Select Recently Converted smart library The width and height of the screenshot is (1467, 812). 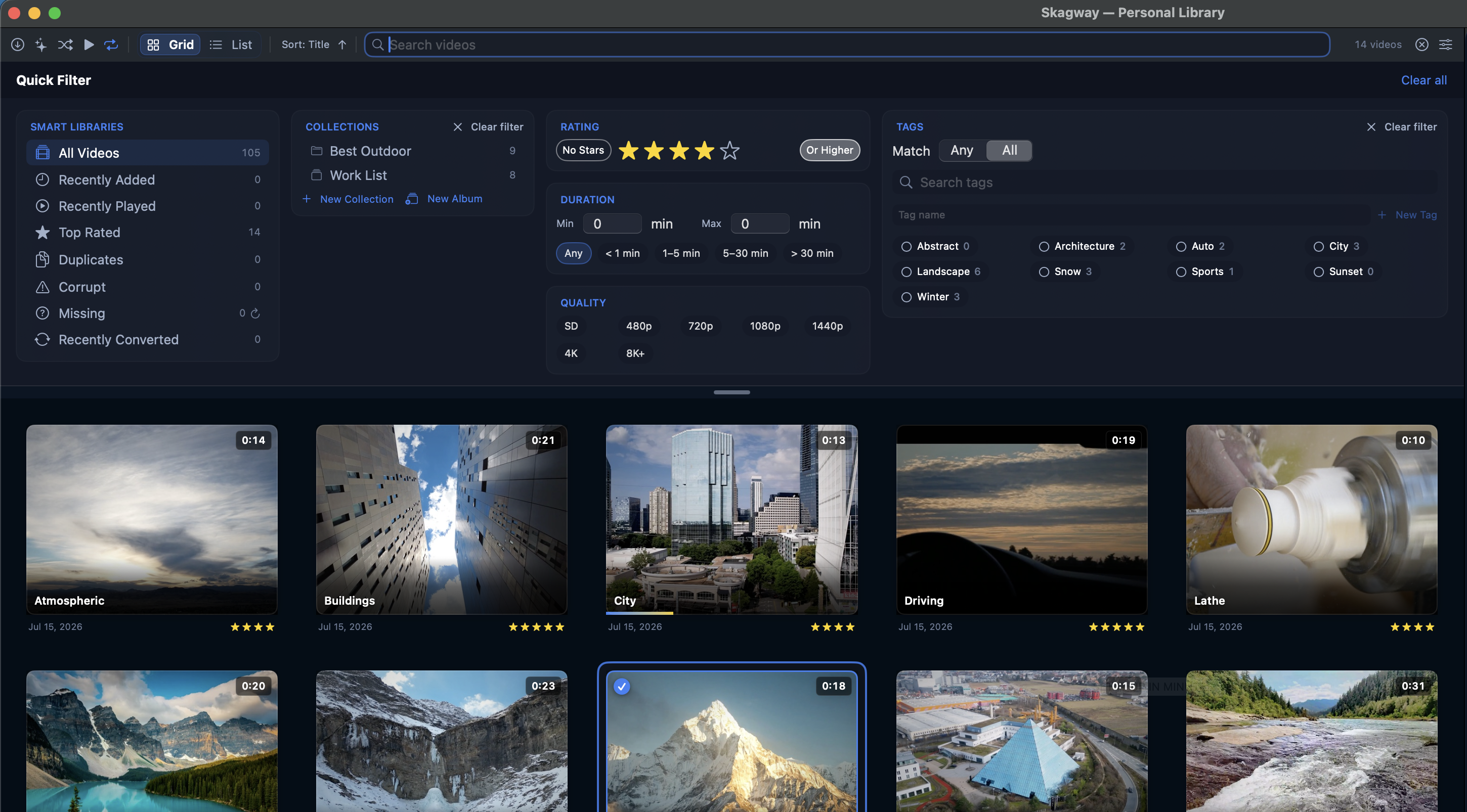point(148,340)
